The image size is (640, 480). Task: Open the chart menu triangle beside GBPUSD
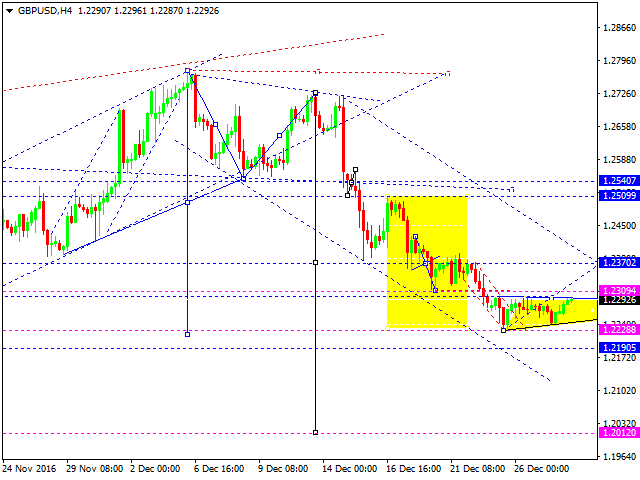pos(9,11)
